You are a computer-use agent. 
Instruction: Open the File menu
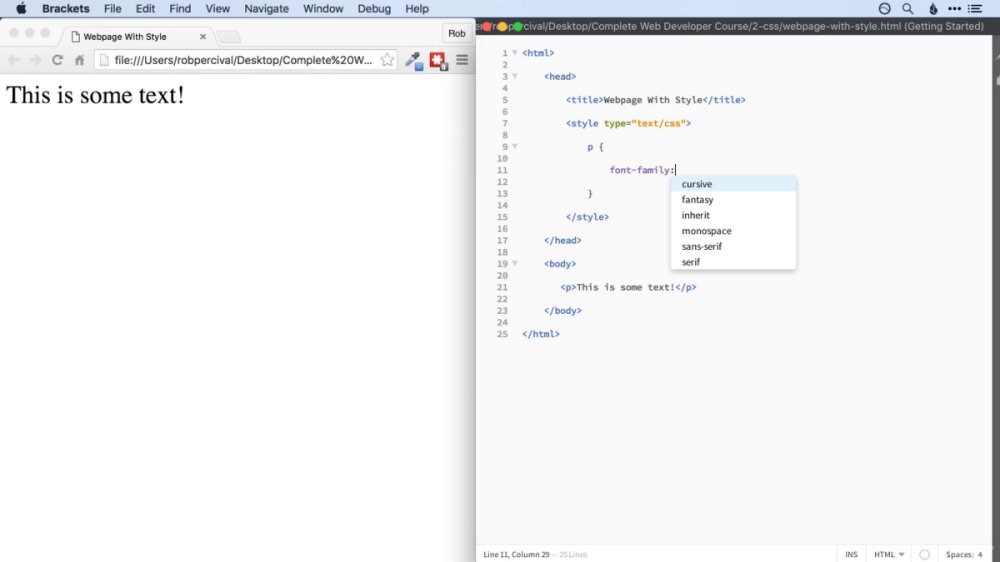[113, 8]
